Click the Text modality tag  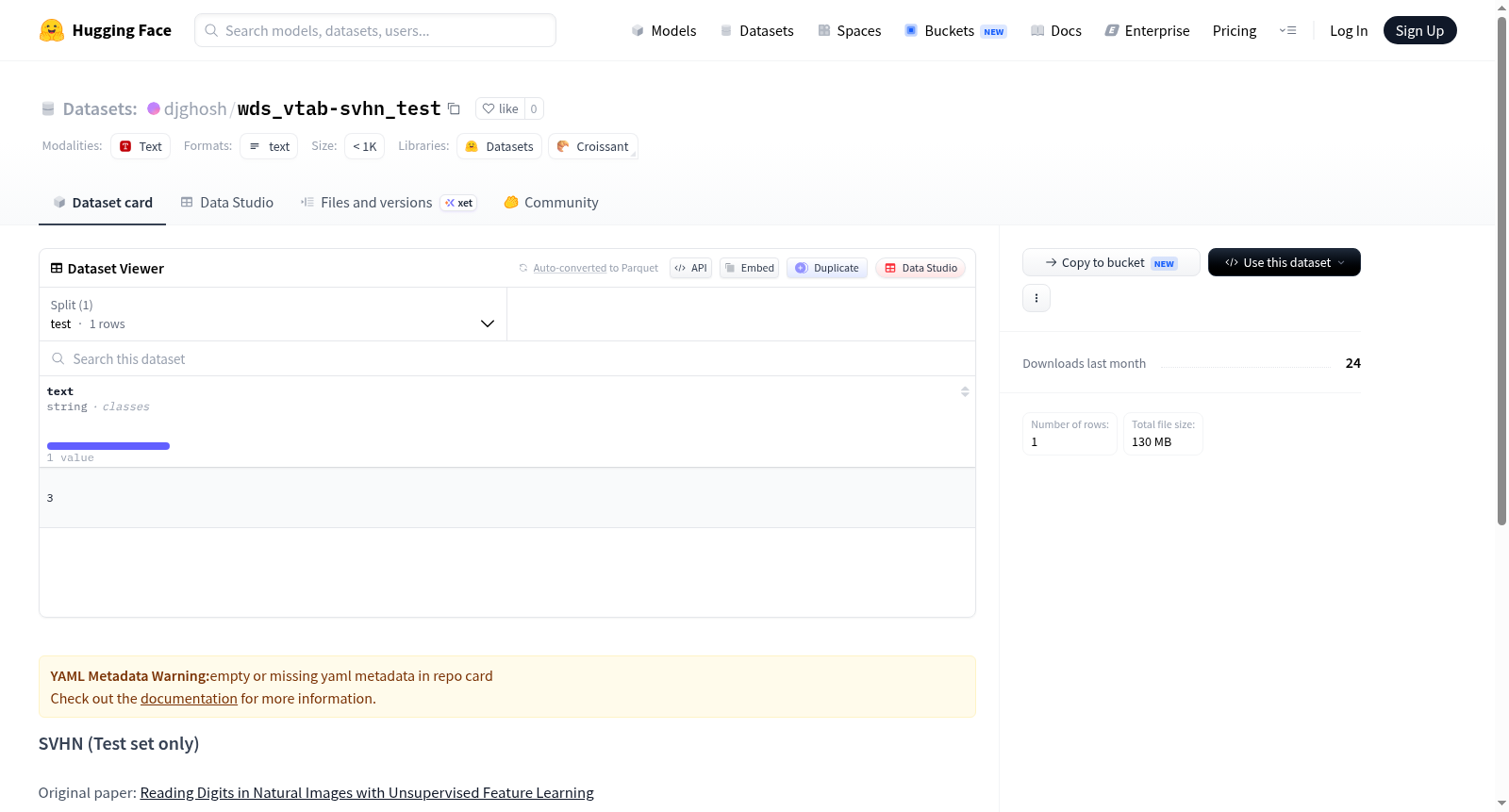point(141,146)
